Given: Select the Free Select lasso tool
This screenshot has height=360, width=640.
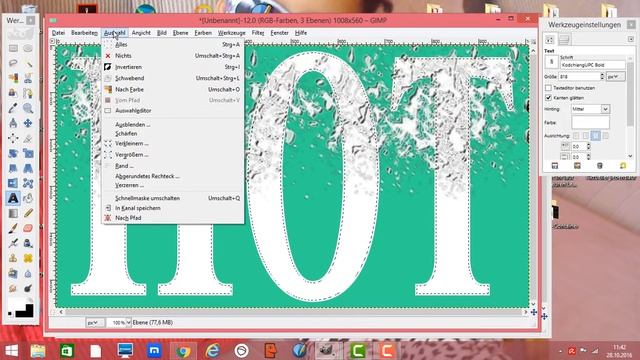Looking at the screenshot, I should coord(13,63).
